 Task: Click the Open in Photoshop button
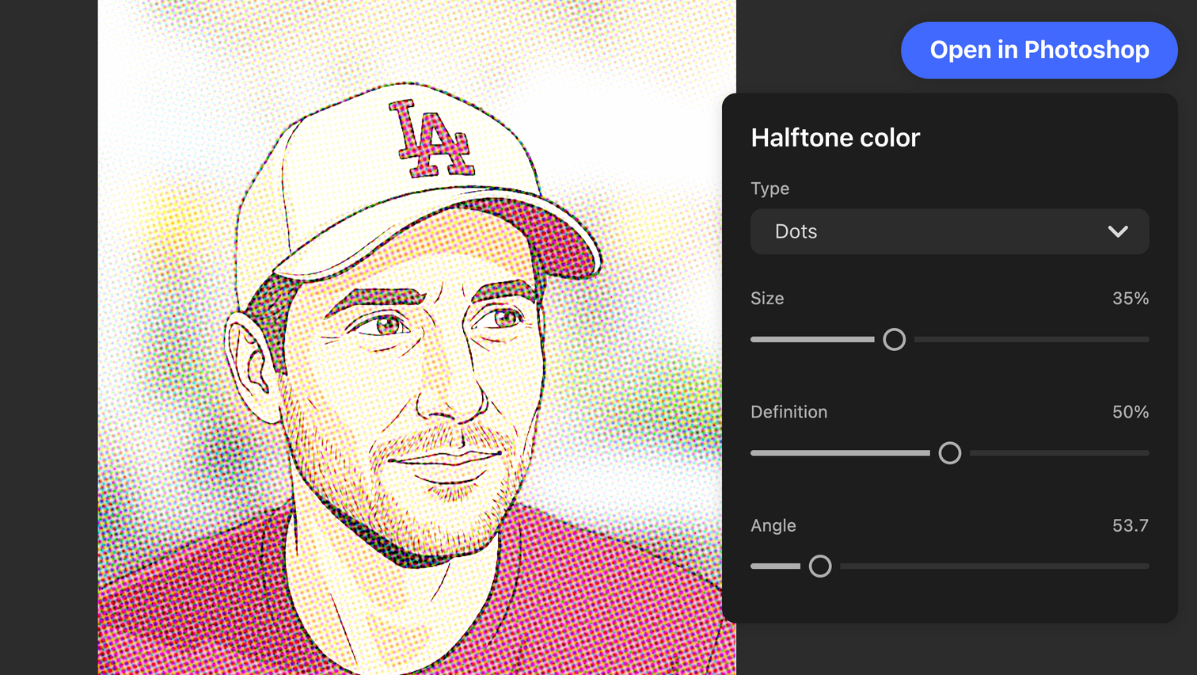click(x=1039, y=50)
